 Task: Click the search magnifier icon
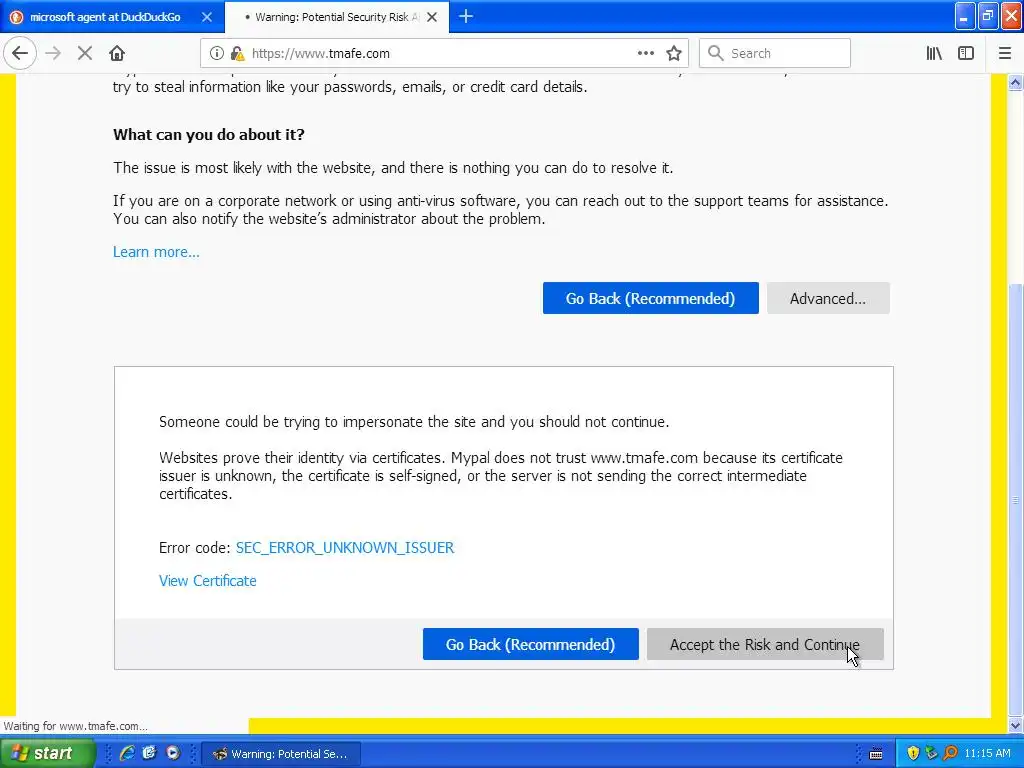point(716,54)
